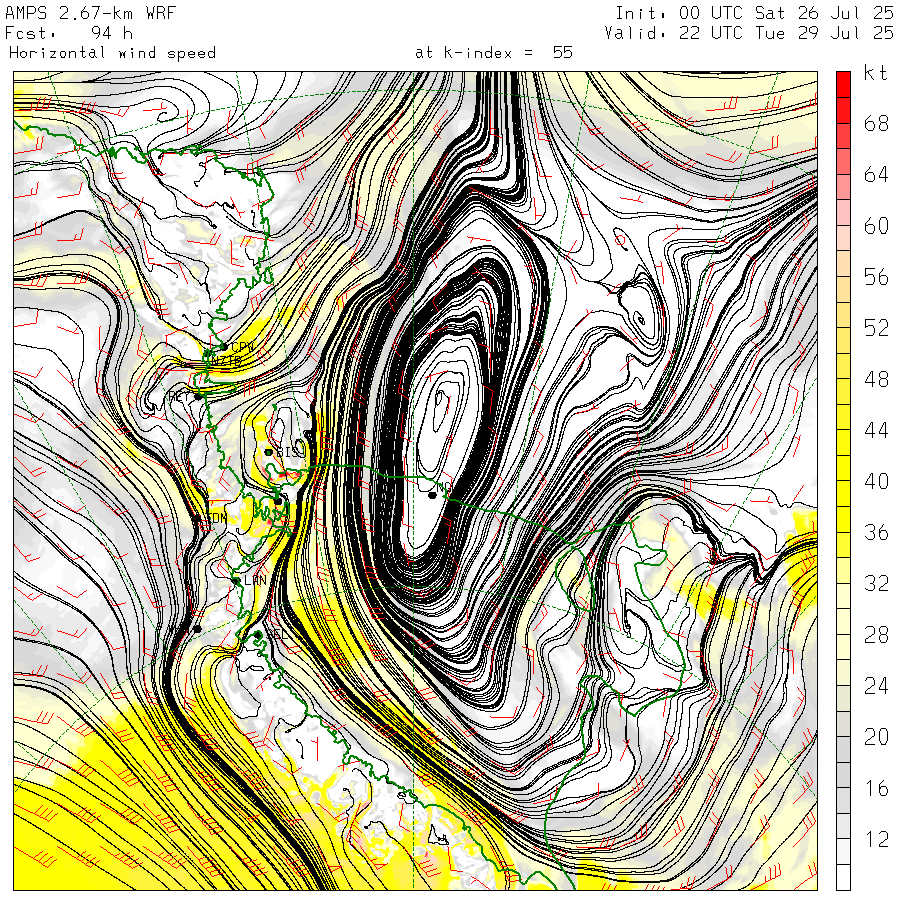Click the 24 value on the colorbar scale
This screenshot has width=900, height=900.
click(x=876, y=685)
